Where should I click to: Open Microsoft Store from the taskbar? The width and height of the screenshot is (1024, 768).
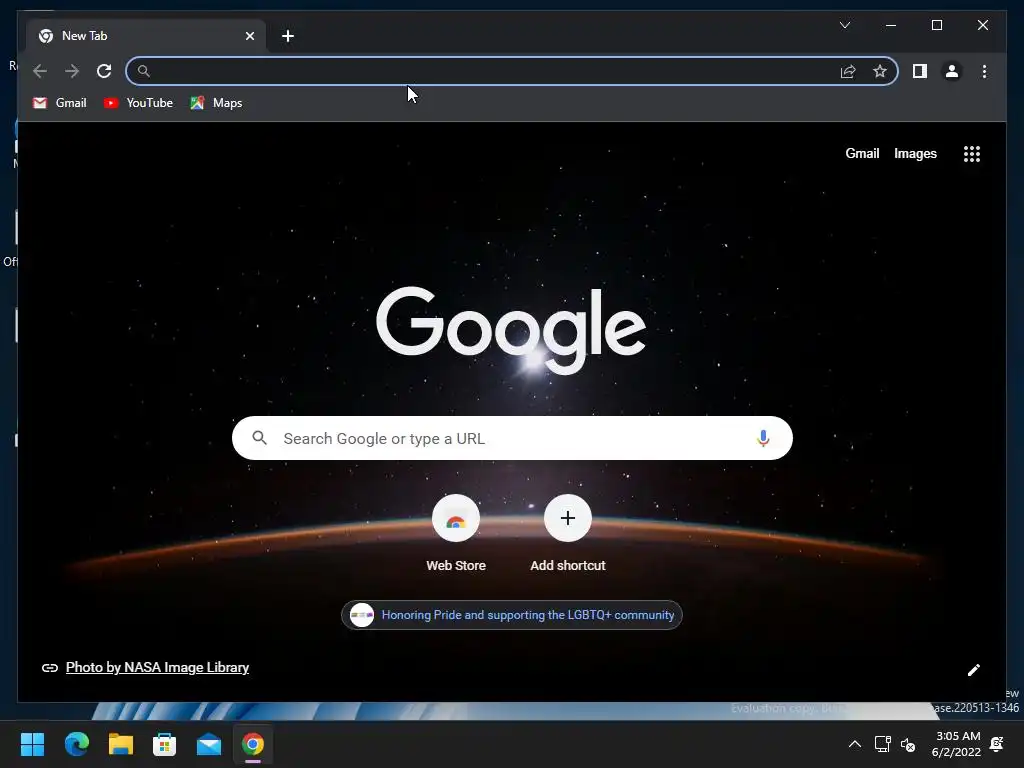[165, 744]
